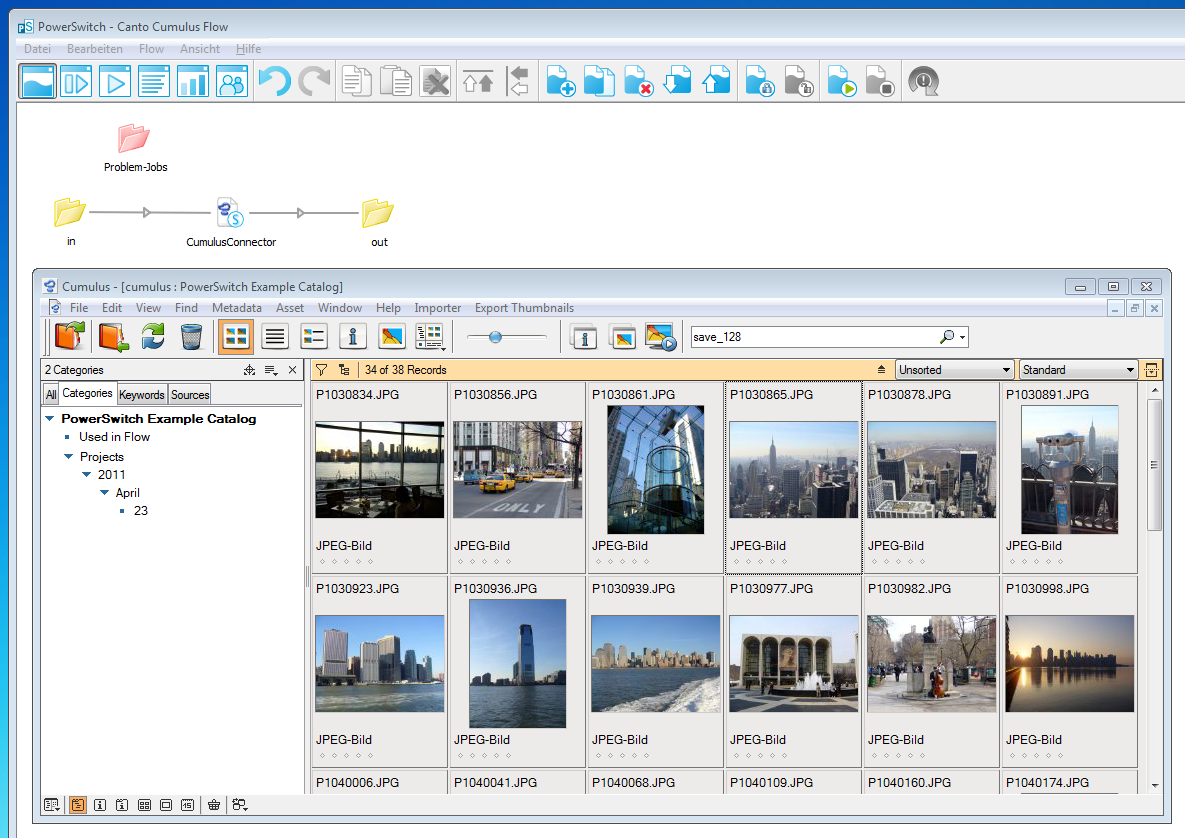
Task: Open the PowerSwitch Users view
Action: pos(231,82)
